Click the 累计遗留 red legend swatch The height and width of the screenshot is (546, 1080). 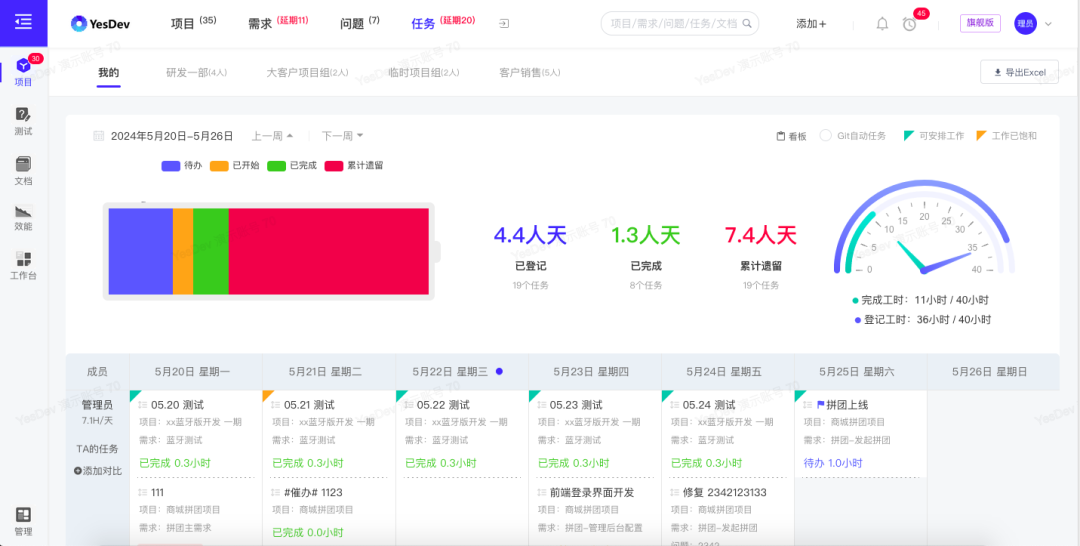(333, 166)
